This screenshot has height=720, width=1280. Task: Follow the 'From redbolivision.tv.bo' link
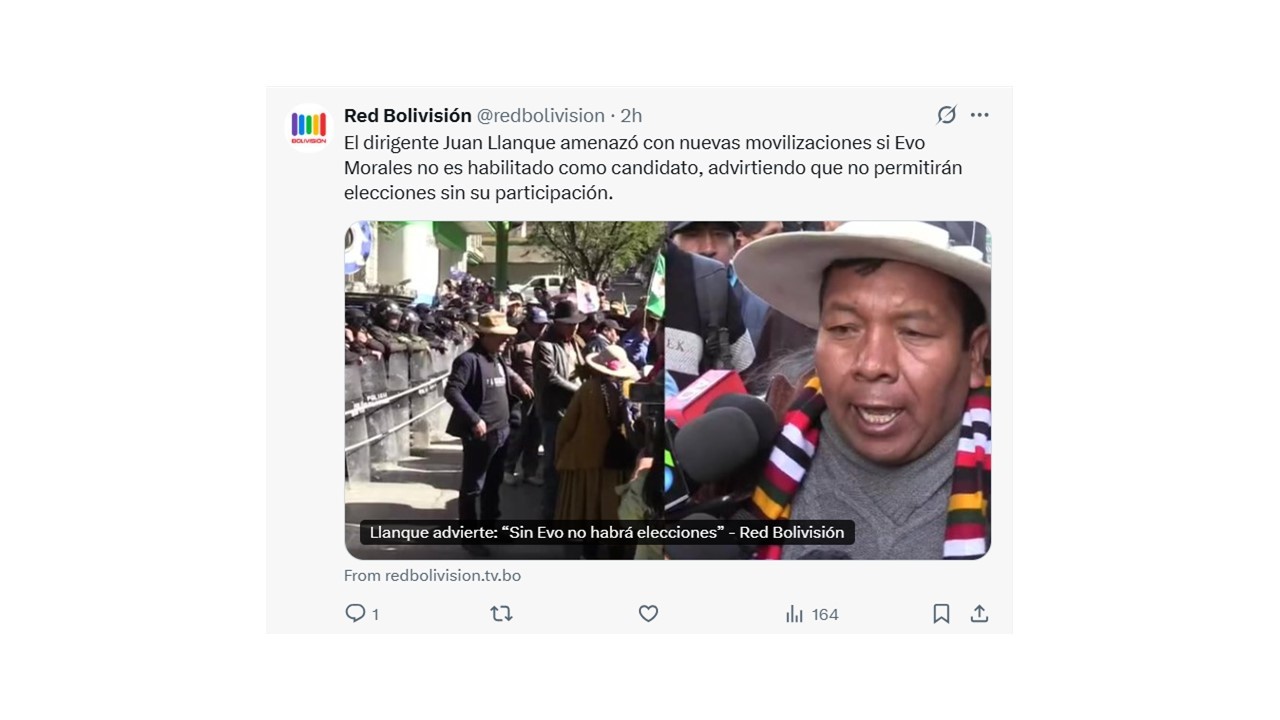(432, 575)
